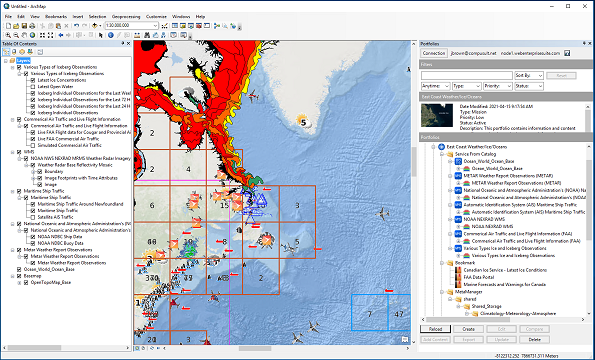Open the map scale dropdown
The image size is (595, 360).
coord(155,26)
